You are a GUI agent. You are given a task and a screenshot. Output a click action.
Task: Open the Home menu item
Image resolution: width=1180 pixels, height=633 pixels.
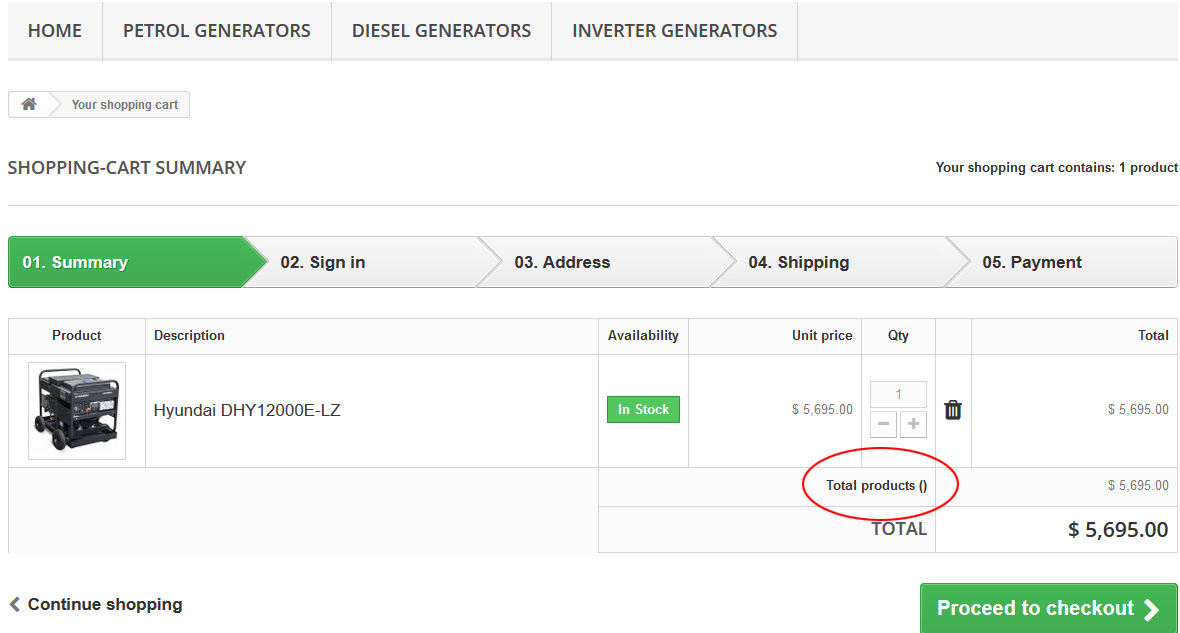55,31
